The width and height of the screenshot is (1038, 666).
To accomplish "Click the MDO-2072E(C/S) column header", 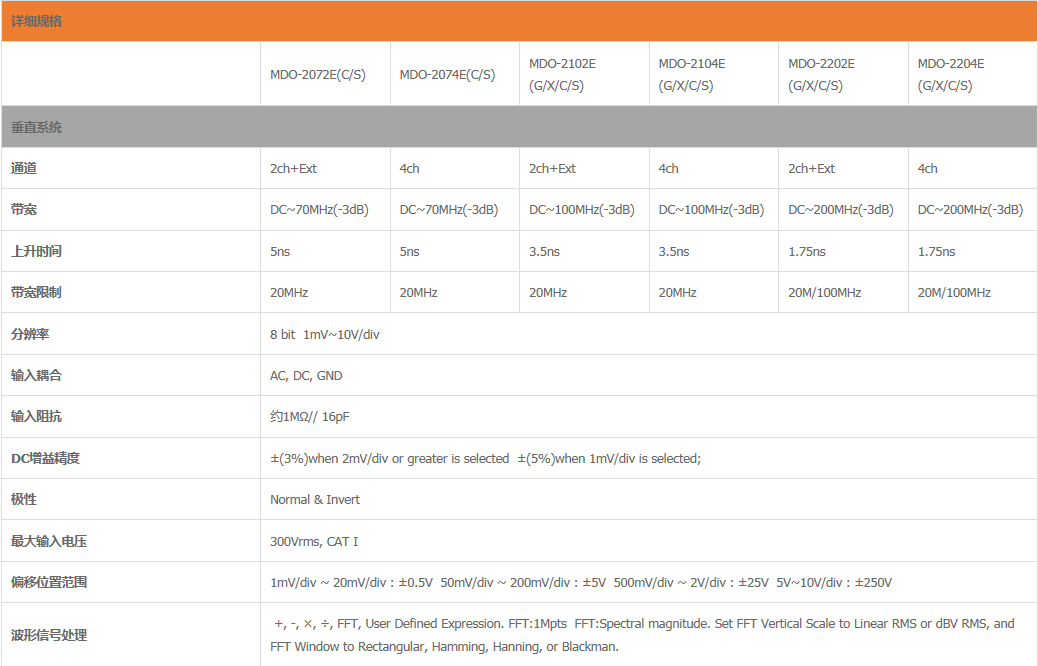I will tap(317, 75).
